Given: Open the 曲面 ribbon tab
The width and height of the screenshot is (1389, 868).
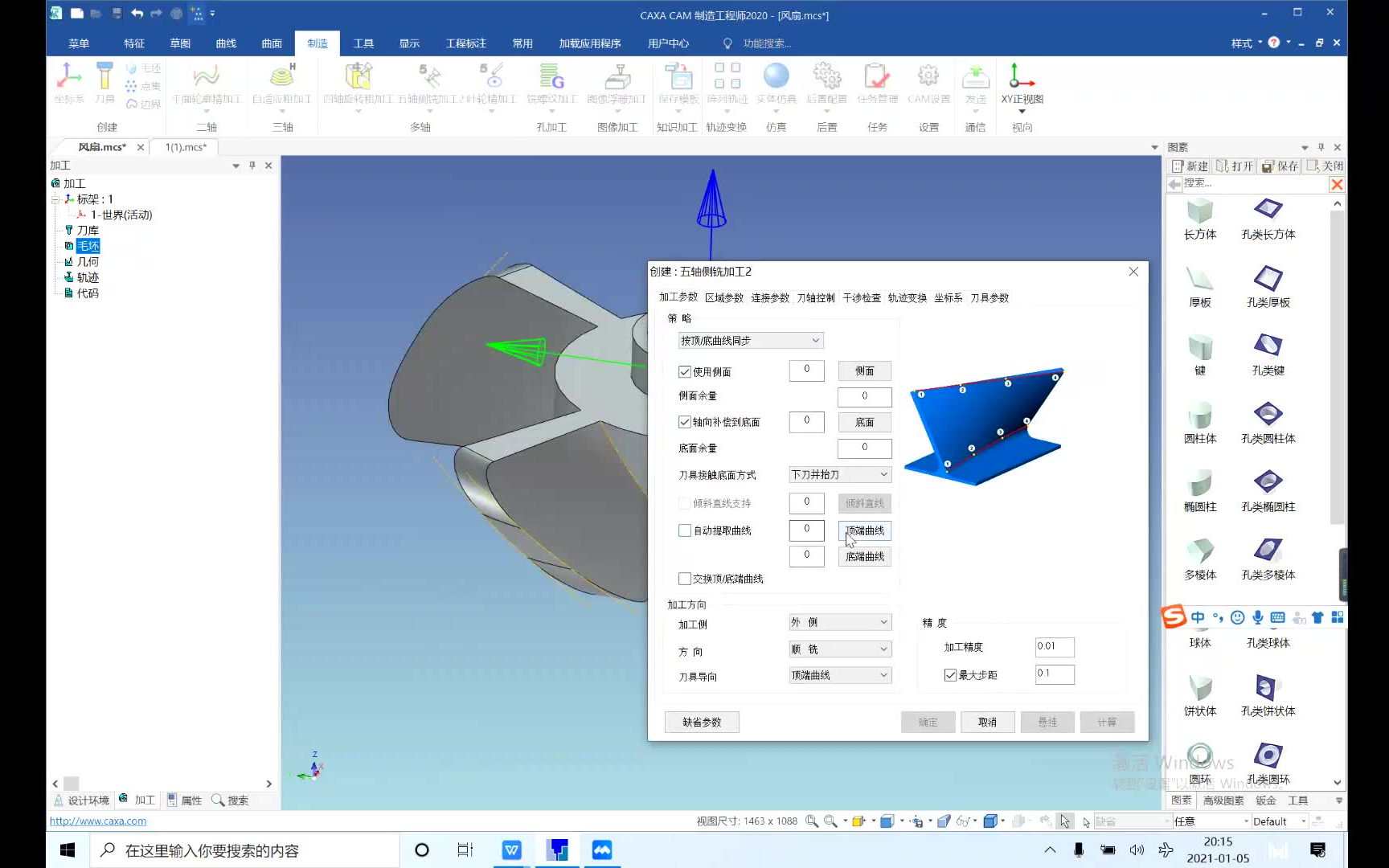Looking at the screenshot, I should [272, 43].
